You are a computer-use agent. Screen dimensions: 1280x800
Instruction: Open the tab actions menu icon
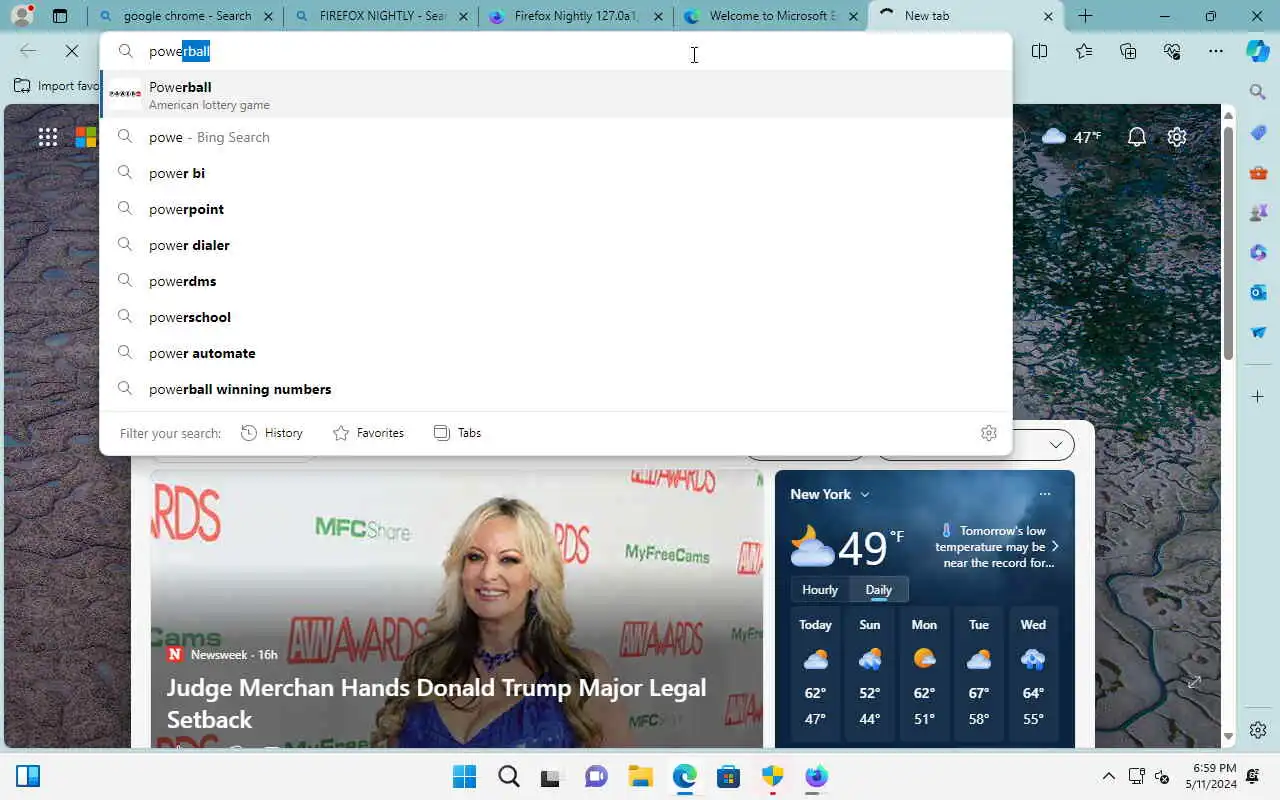[60, 16]
